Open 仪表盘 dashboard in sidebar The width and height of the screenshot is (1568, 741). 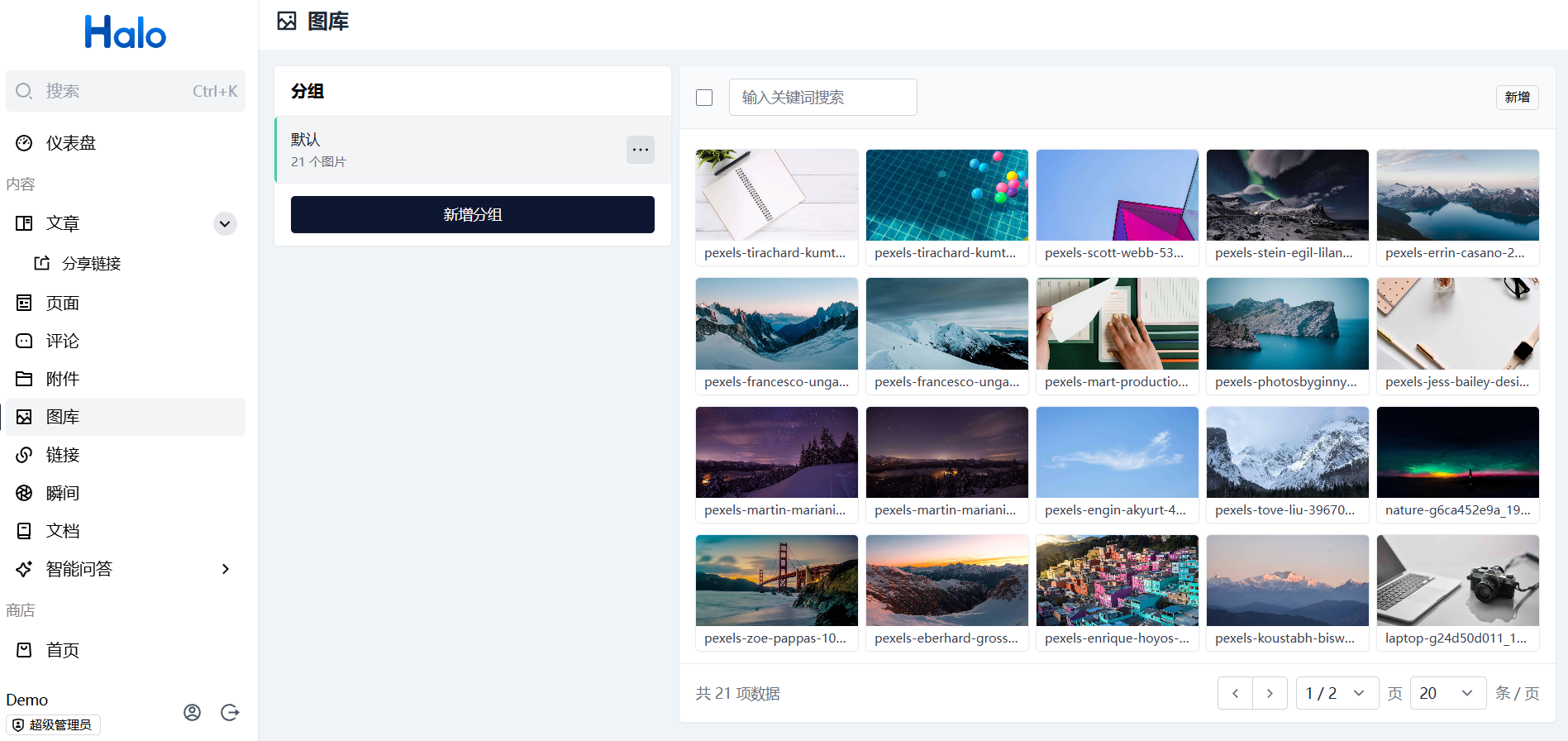click(71, 143)
